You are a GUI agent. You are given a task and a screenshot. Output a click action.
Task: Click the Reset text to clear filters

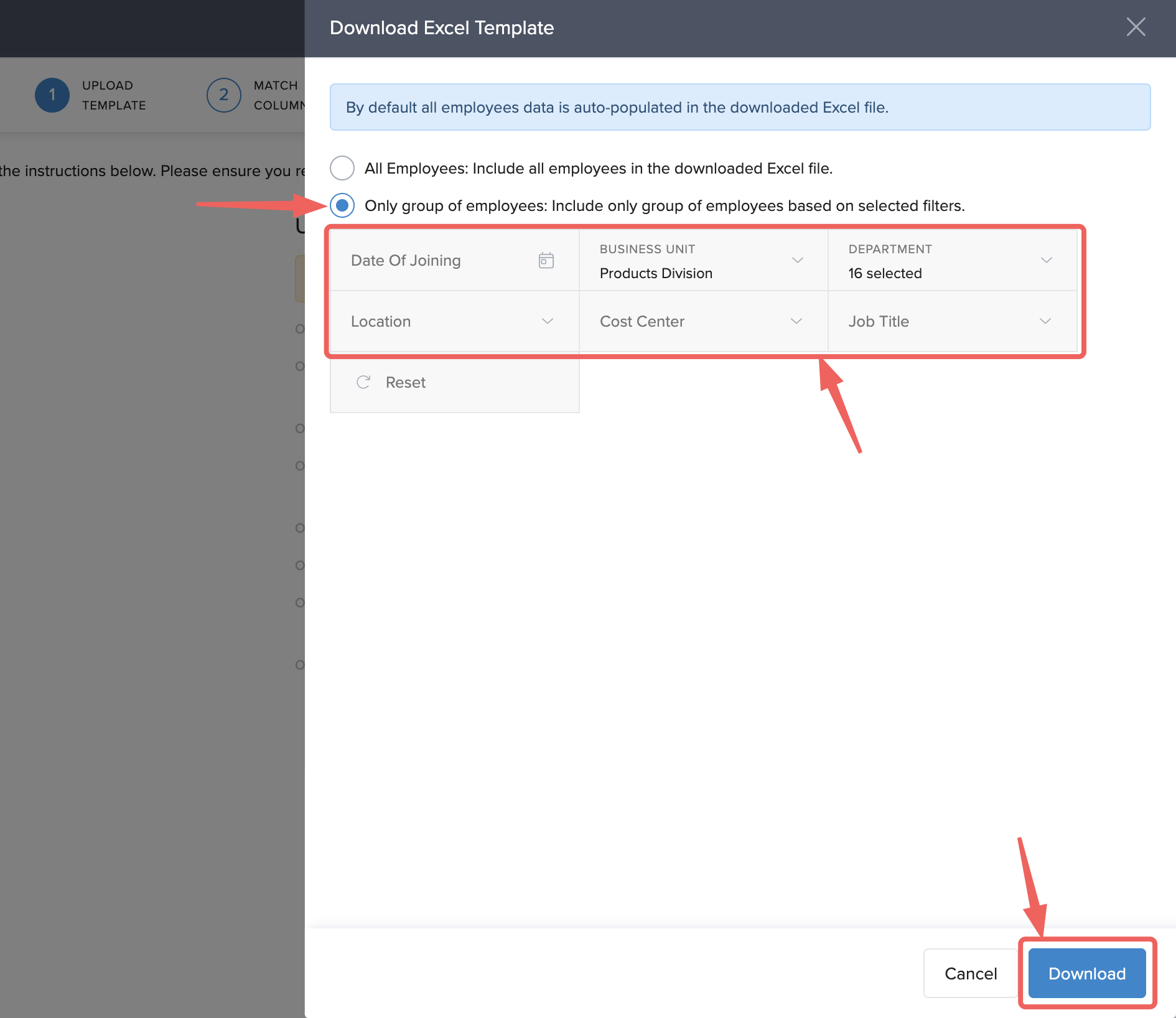pyautogui.click(x=405, y=382)
